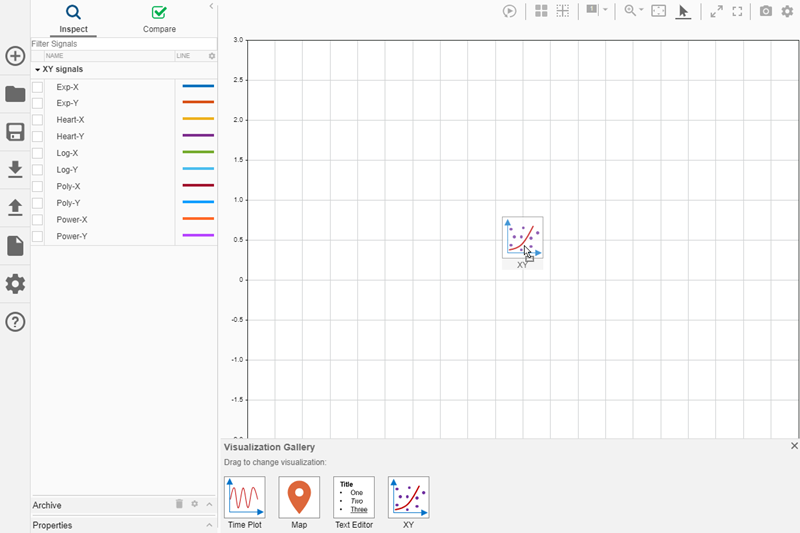Open session via the folder icon
Viewport: 800px width, 533px height.
pyautogui.click(x=15, y=94)
